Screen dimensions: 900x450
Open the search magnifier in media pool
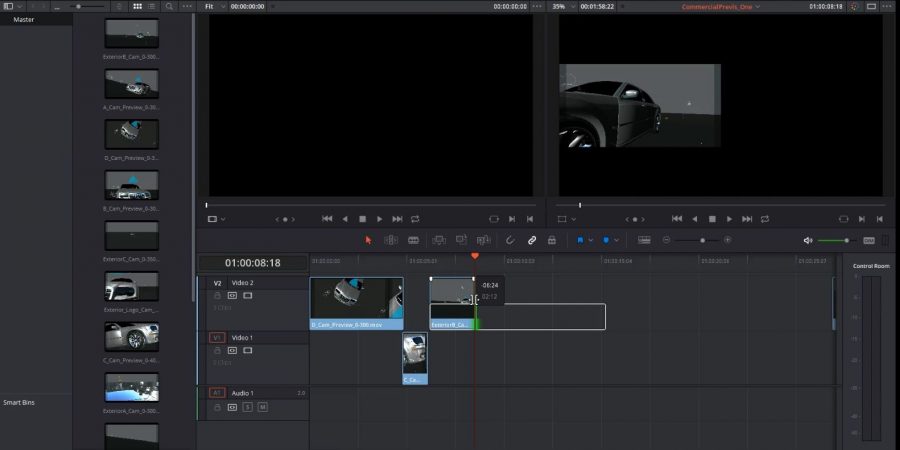(x=171, y=6)
